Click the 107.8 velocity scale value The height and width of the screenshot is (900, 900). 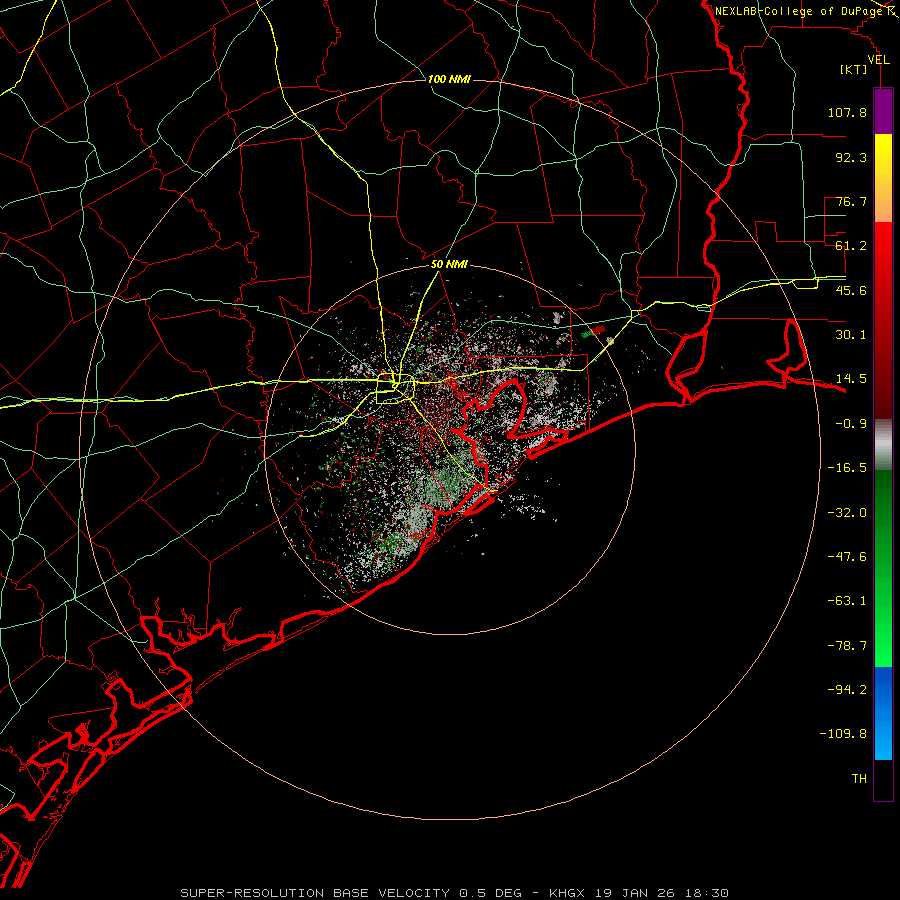[847, 112]
